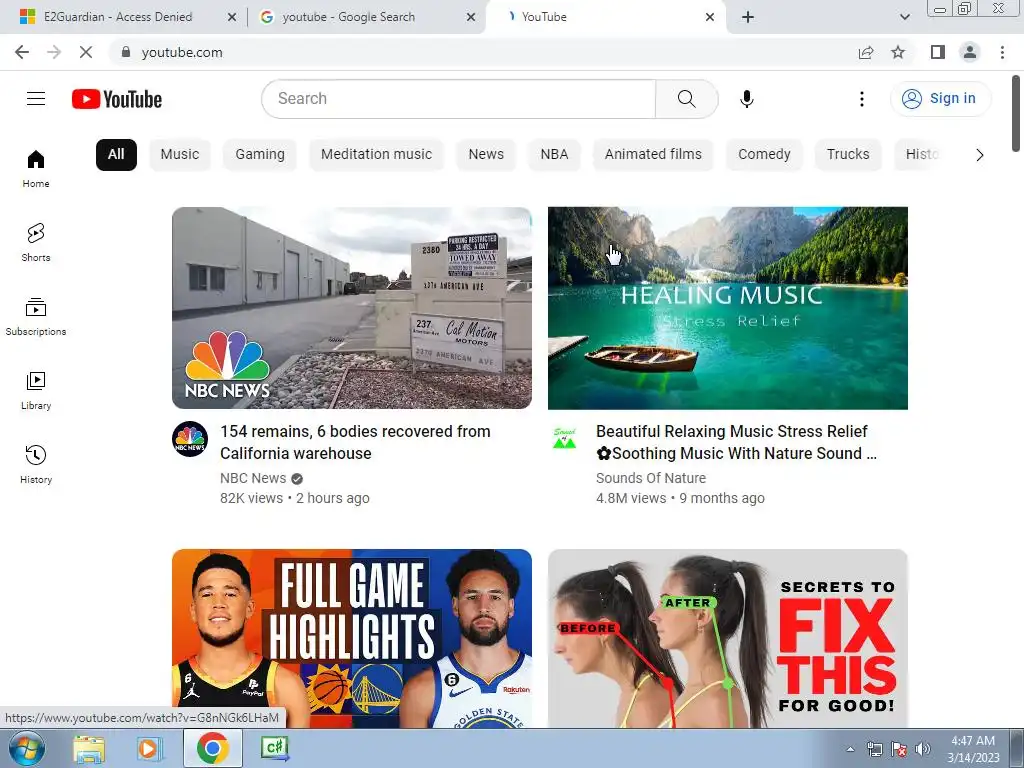Click the page vertical scrollbar thumb
This screenshot has height=768, width=1024.
pos(1016,114)
